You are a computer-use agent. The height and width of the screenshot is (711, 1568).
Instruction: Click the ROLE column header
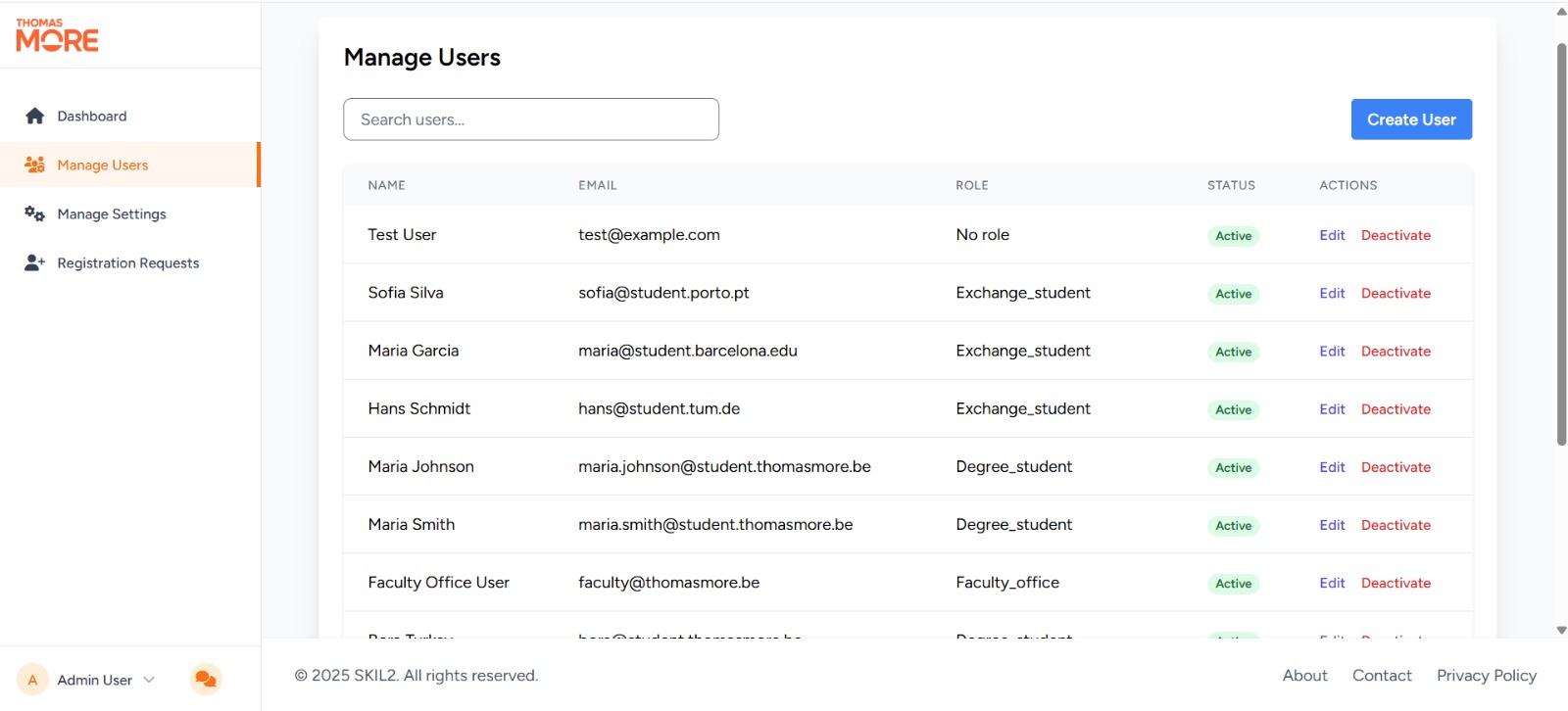tap(971, 185)
